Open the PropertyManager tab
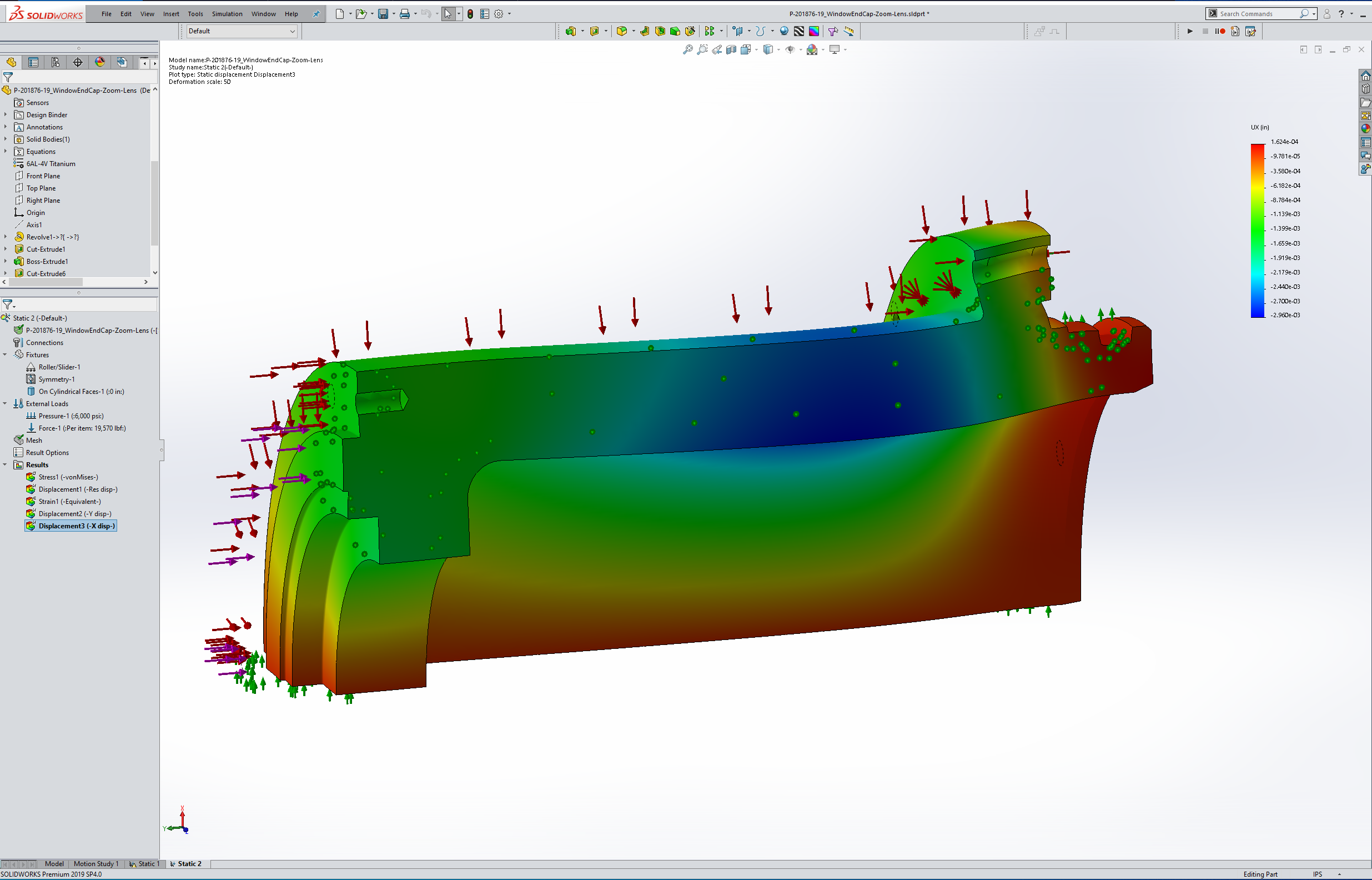Image resolution: width=1372 pixels, height=880 pixels. click(33, 62)
